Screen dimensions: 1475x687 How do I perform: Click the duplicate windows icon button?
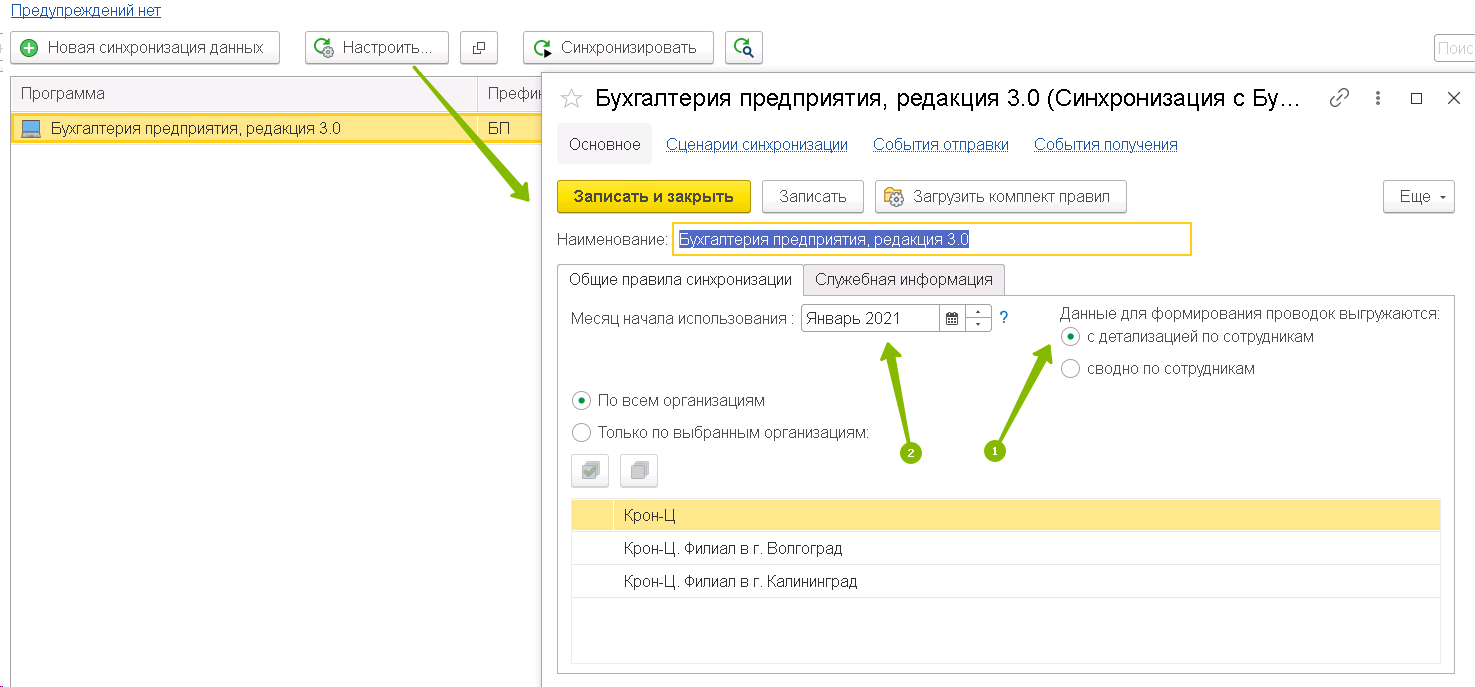(x=479, y=47)
